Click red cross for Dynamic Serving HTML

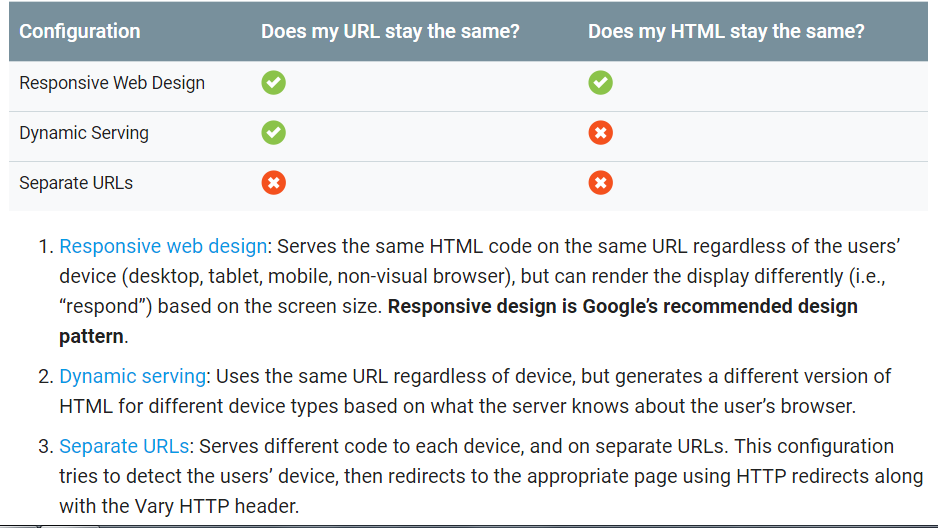click(600, 133)
